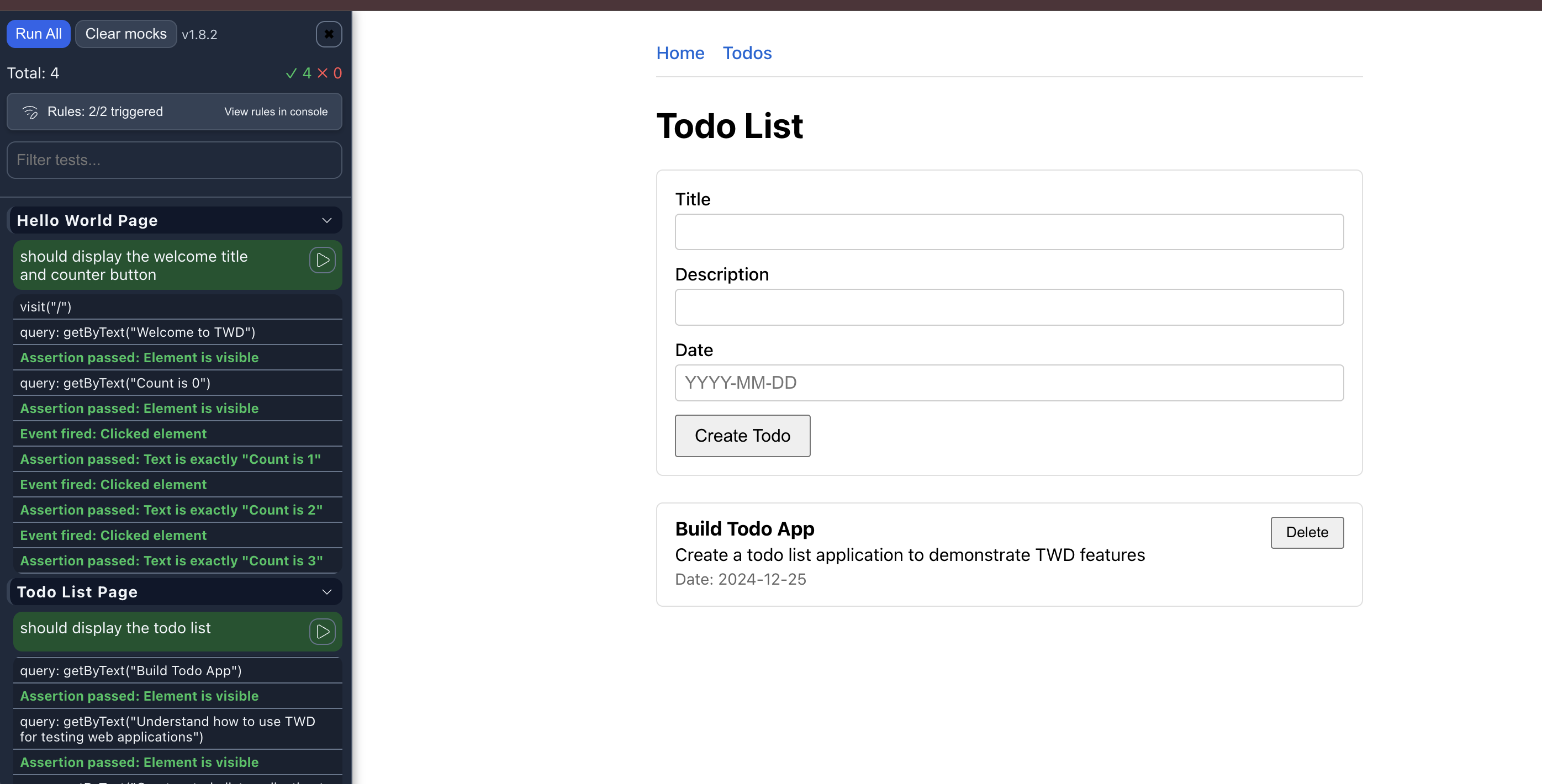Click the todo description about TWD features
This screenshot has height=784, width=1542.
pos(910,555)
